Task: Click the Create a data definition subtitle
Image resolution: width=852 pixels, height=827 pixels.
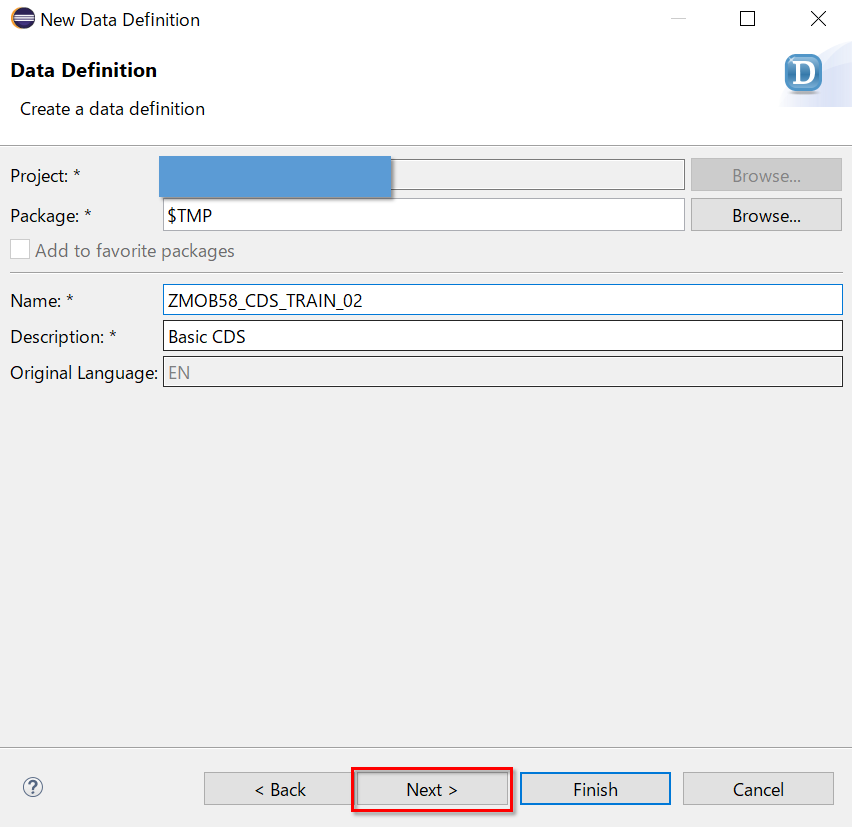Action: click(x=111, y=109)
